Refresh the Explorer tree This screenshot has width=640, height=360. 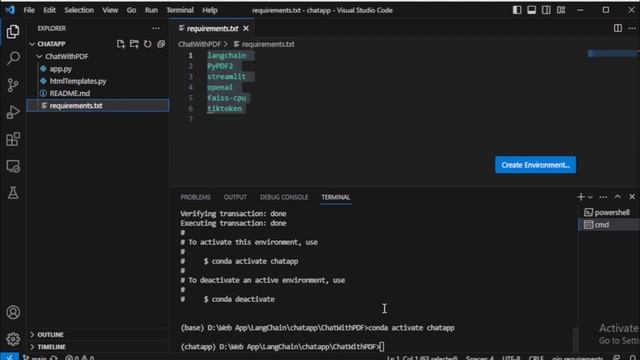tap(147, 44)
